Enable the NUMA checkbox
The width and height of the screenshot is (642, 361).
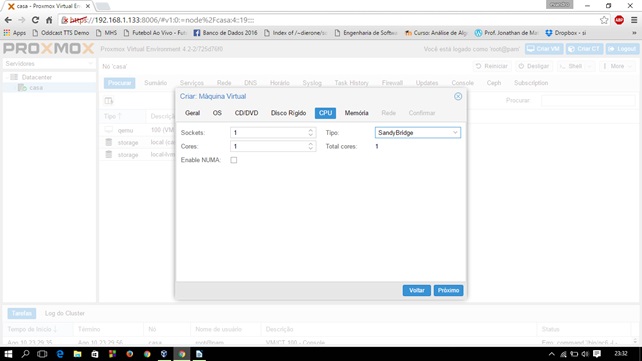point(233,160)
